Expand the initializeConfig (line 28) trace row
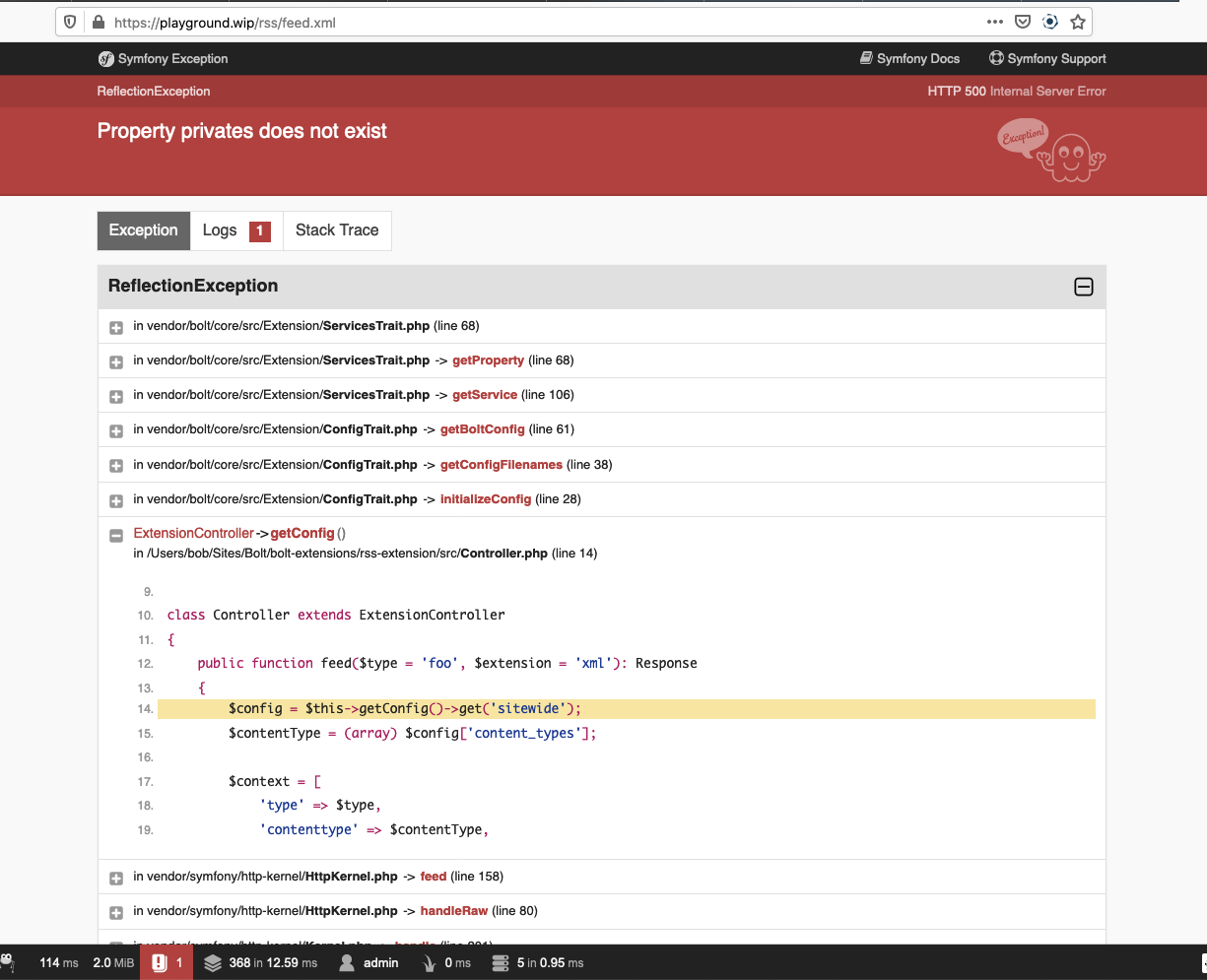This screenshot has height=980, width=1207. (x=116, y=500)
